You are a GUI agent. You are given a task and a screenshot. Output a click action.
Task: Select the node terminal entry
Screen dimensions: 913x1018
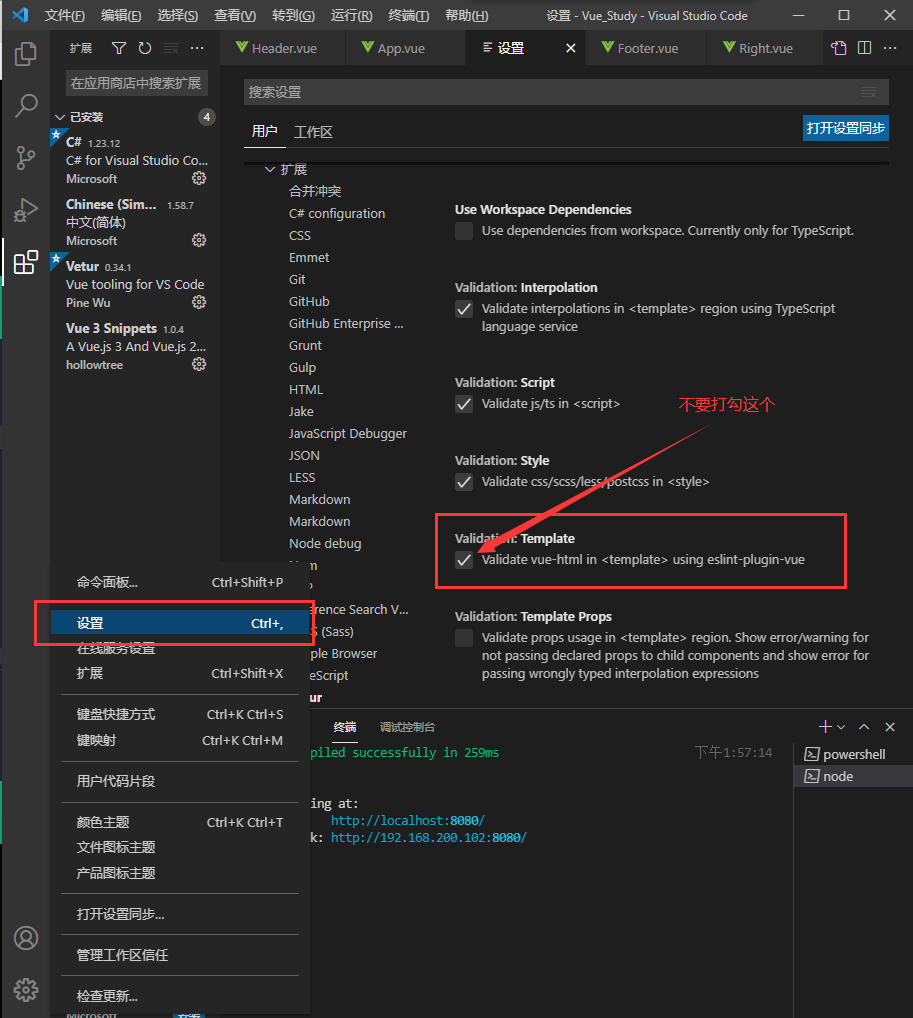tap(853, 776)
